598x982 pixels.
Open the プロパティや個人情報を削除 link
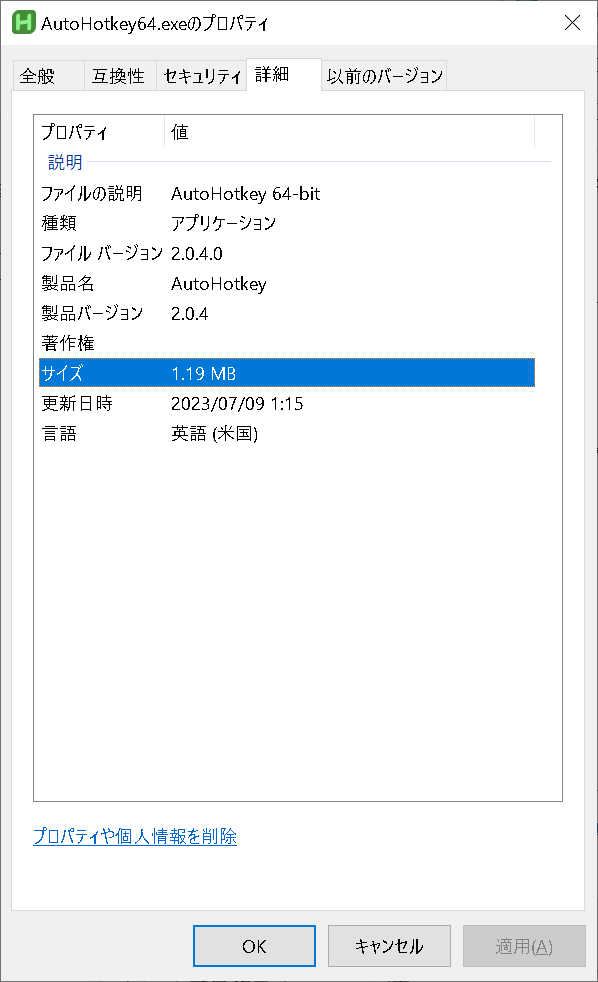point(135,836)
